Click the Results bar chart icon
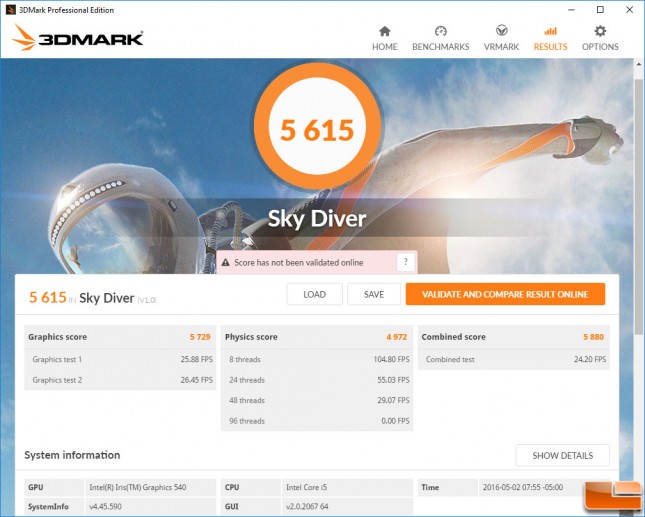The height and width of the screenshot is (517, 645). coord(550,31)
